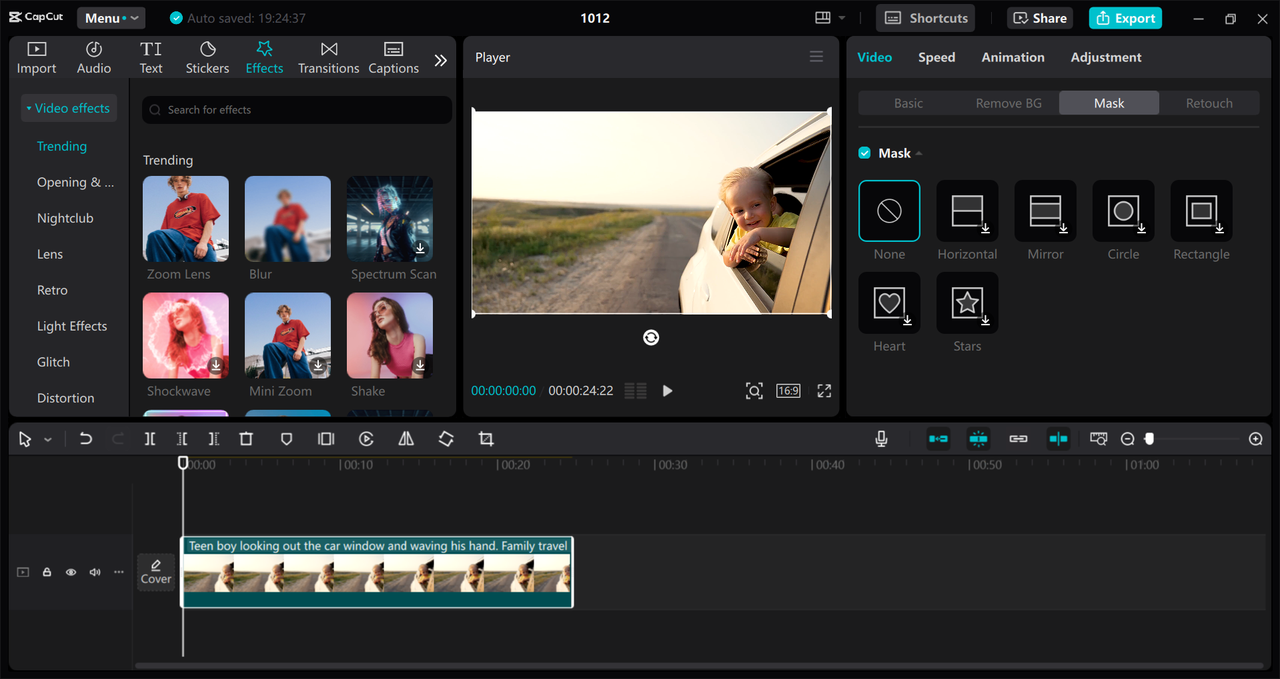Switch to the Speed tab
Screen dimensions: 1280x679
coord(937,57)
